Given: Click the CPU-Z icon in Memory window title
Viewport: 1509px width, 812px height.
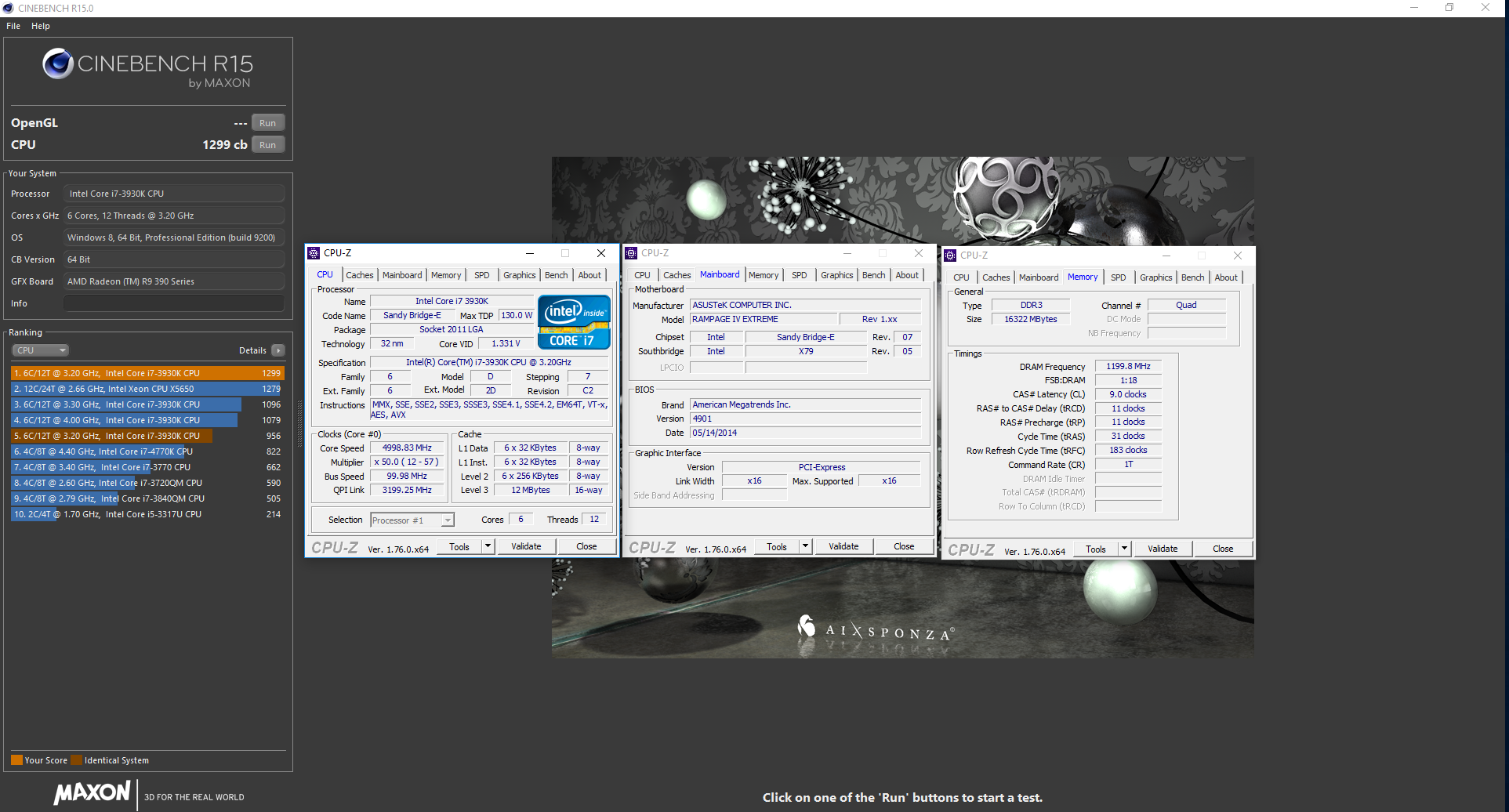Looking at the screenshot, I should point(950,256).
